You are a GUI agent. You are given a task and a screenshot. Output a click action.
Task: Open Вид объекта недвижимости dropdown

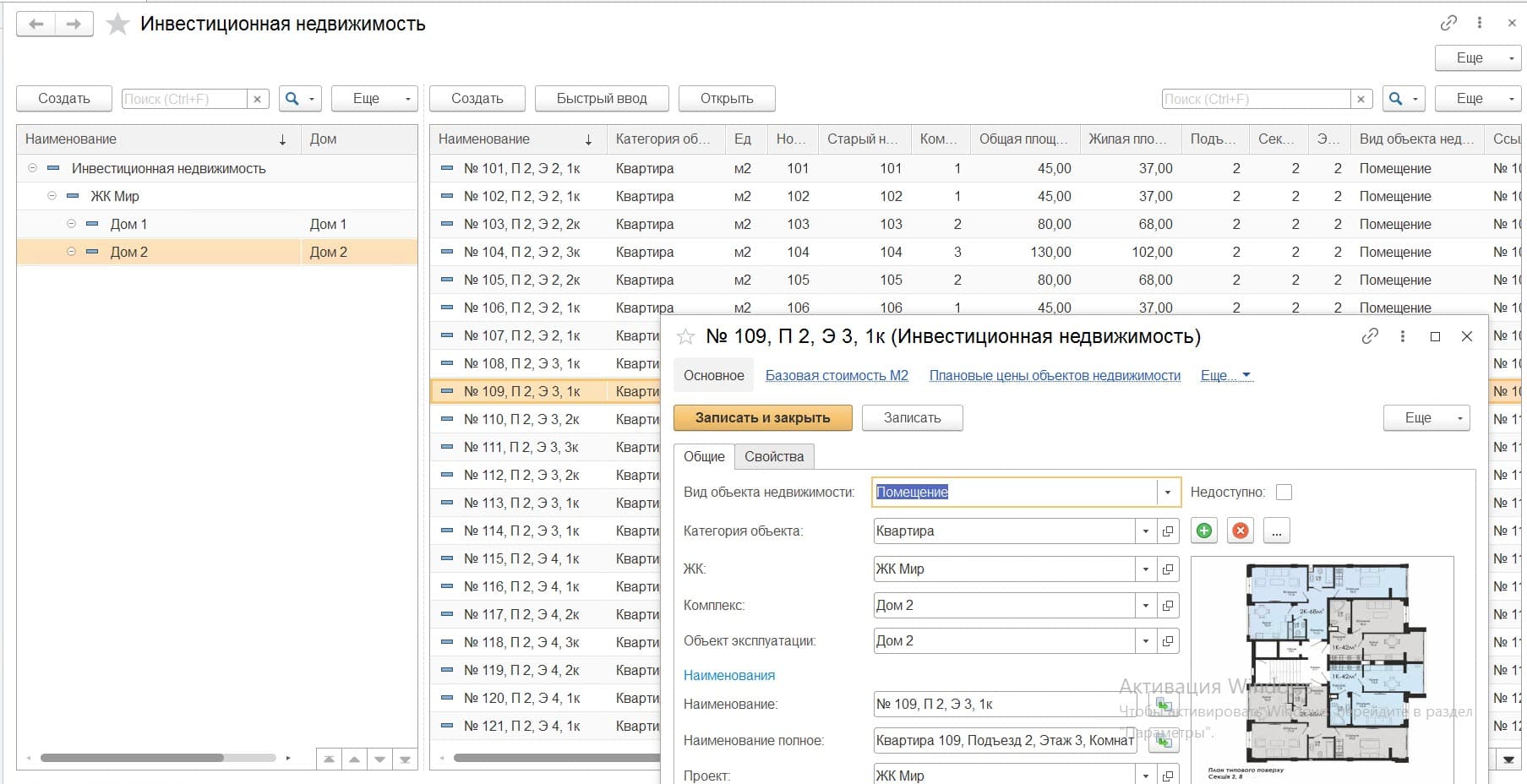pos(1168,493)
